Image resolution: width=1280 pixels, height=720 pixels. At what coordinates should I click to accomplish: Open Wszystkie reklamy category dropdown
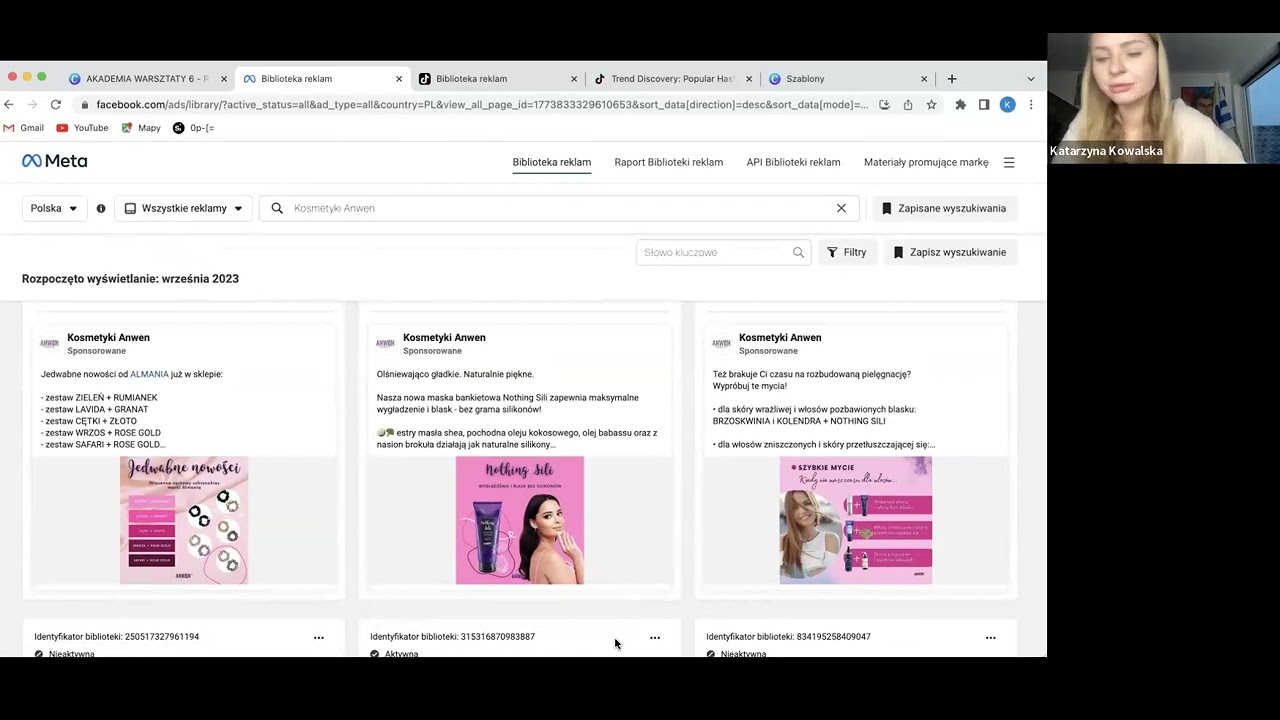184,208
